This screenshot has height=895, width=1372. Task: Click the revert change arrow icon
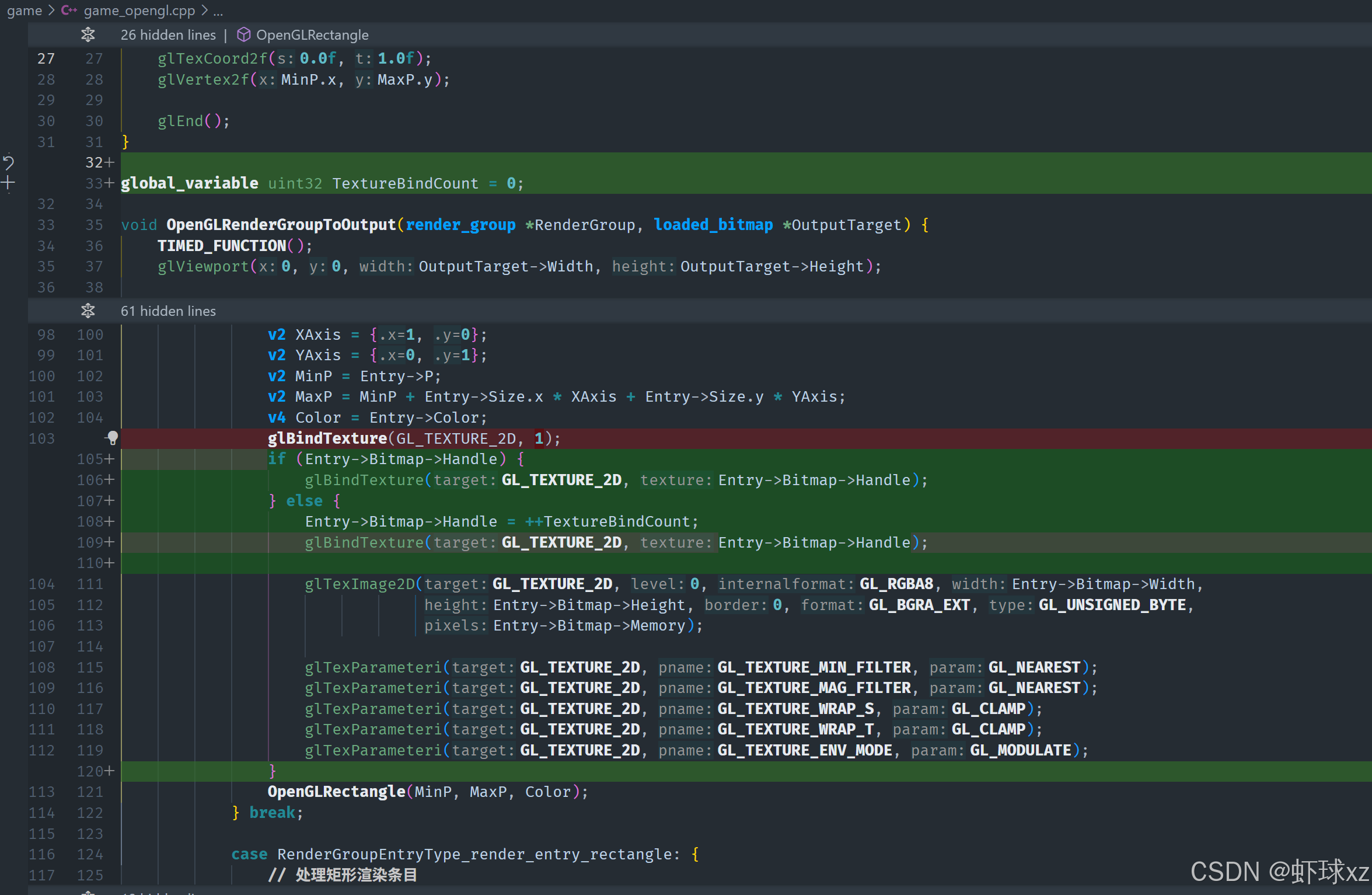tap(8, 162)
